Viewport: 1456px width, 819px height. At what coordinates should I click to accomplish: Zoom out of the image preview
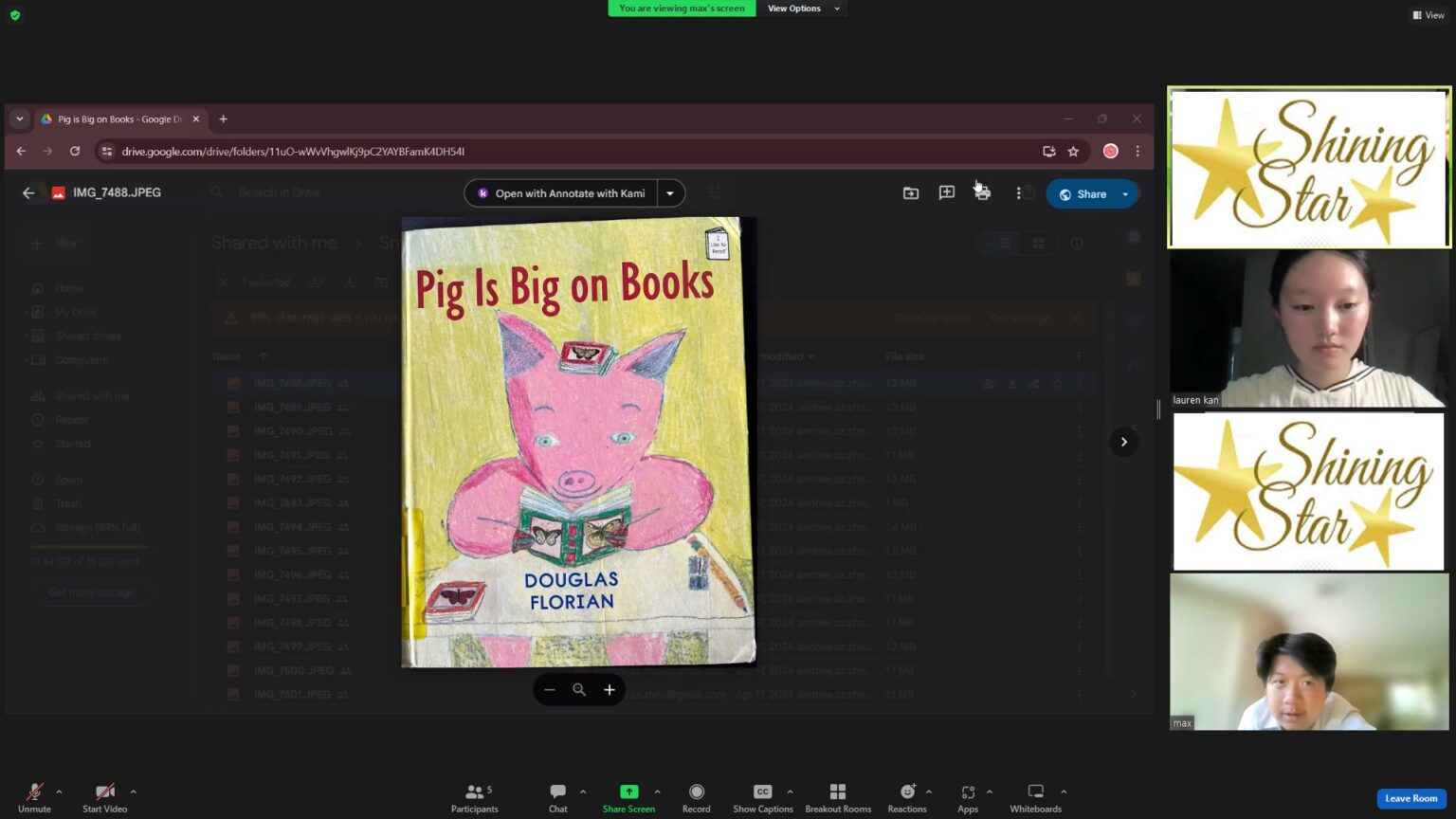(x=549, y=690)
